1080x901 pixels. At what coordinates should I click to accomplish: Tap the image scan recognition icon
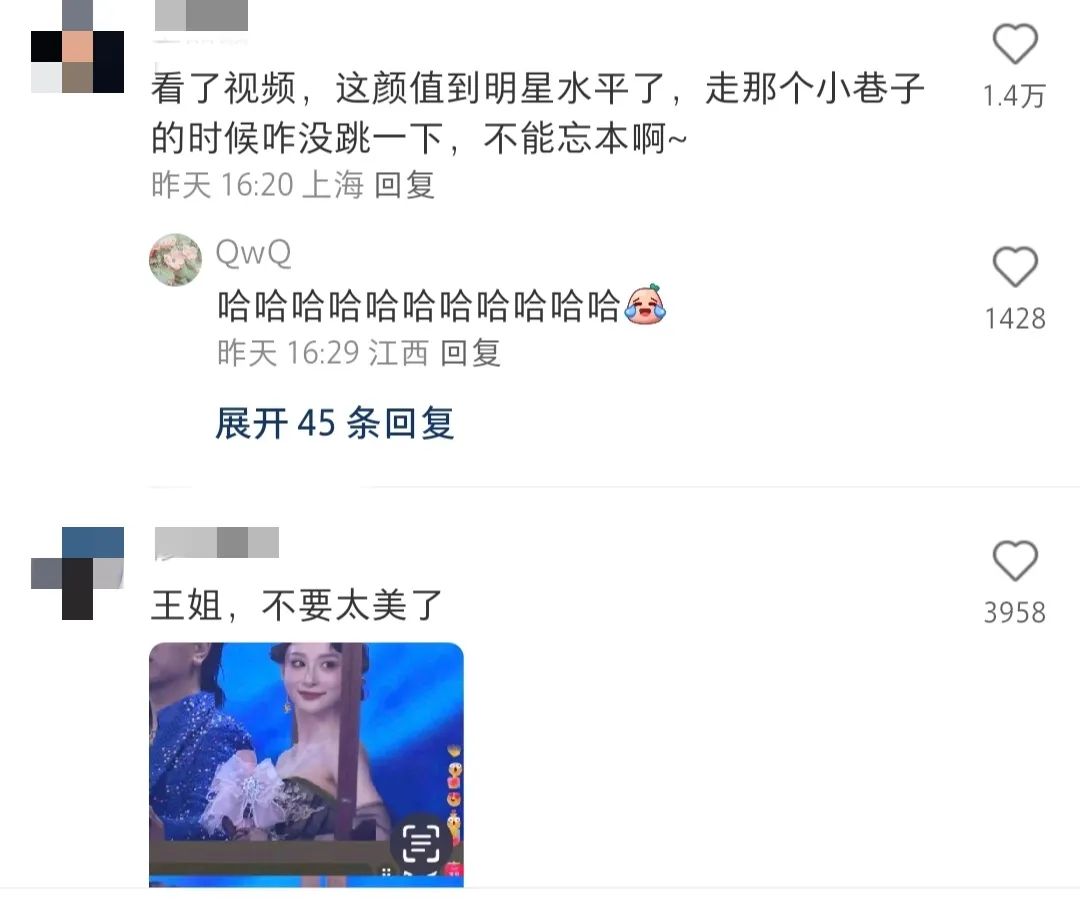[421, 842]
